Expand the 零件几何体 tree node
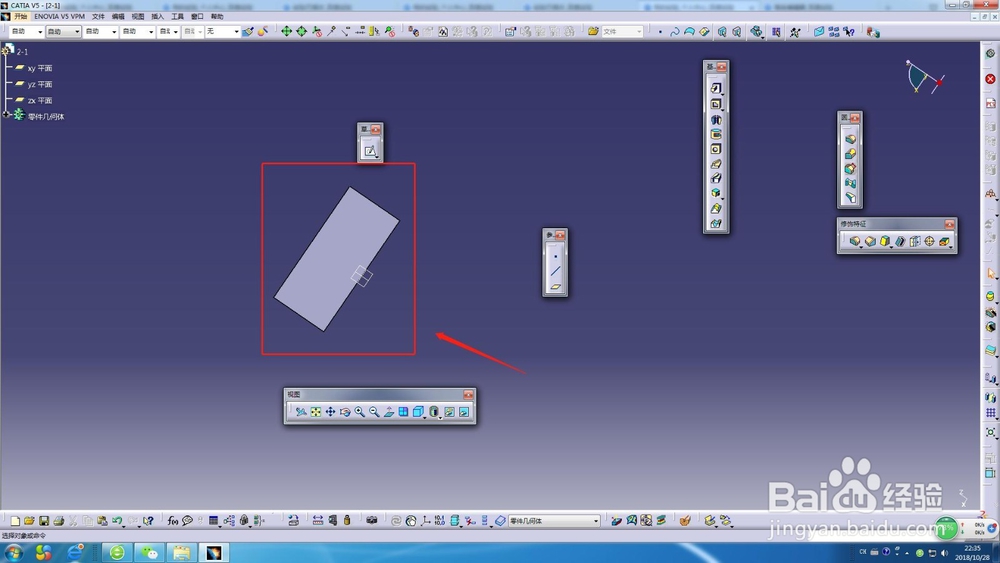Image resolution: width=1000 pixels, height=563 pixels. [6, 115]
